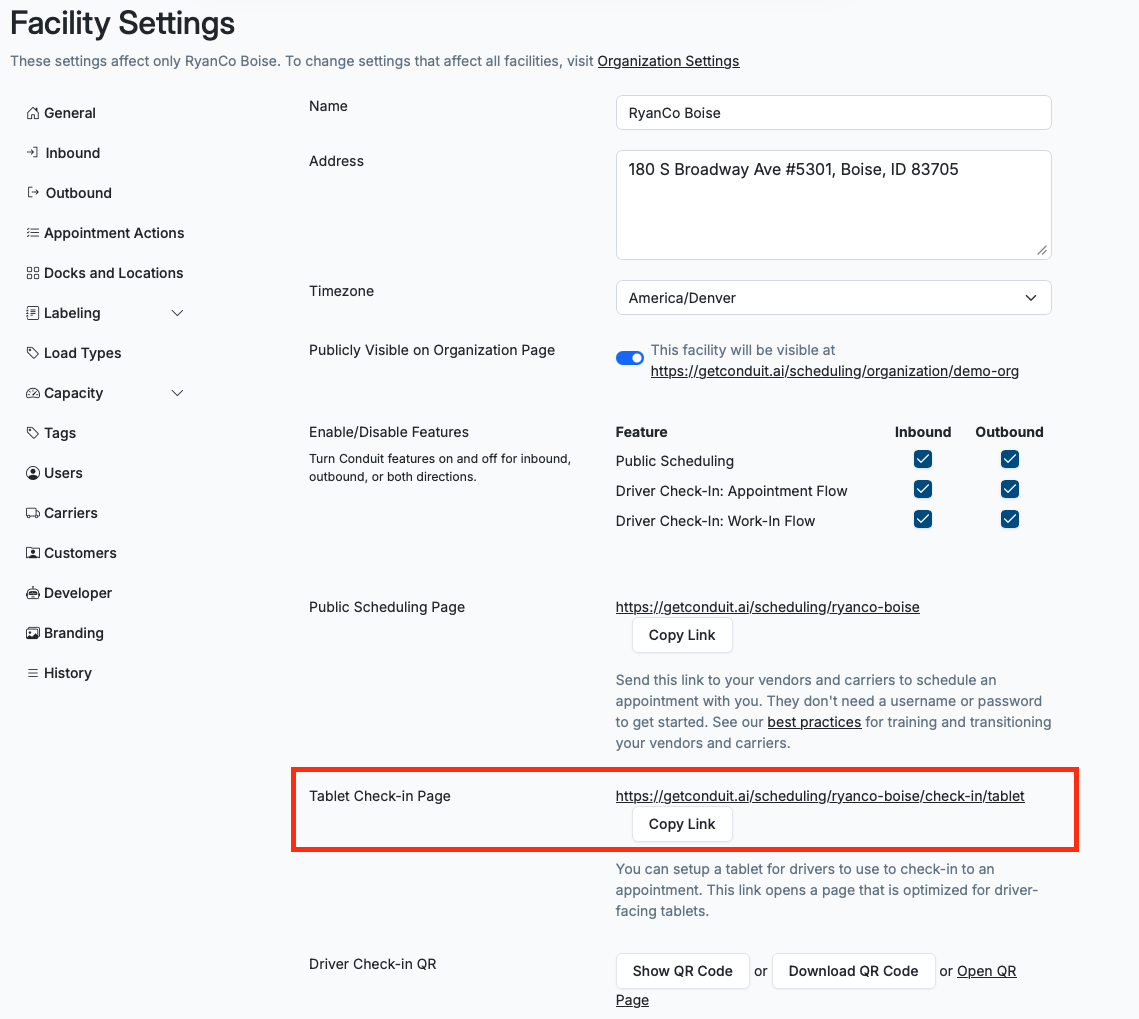Uncheck Driver Check-In Work-In Flow Outbound checkbox
Screen dimensions: 1139x1019
pos(1010,519)
